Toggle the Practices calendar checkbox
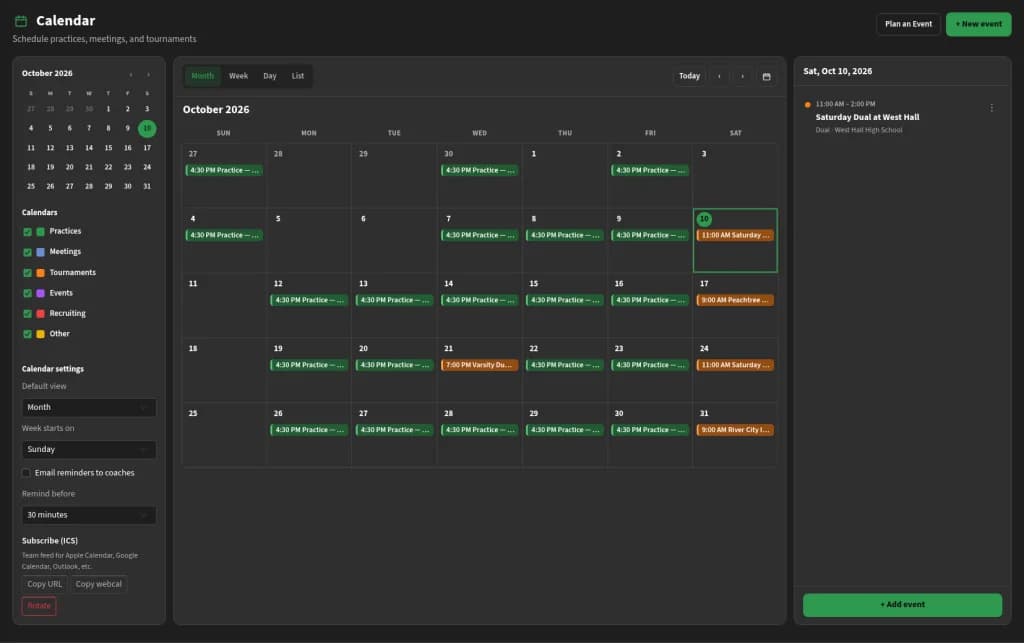The image size is (1024, 643). (x=27, y=232)
